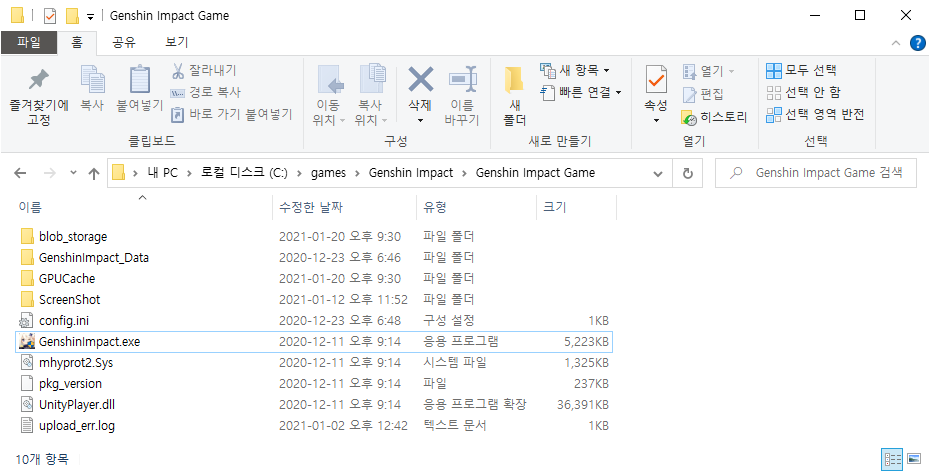Click the games breadcrumb
This screenshot has height=472, width=930.
(328, 173)
